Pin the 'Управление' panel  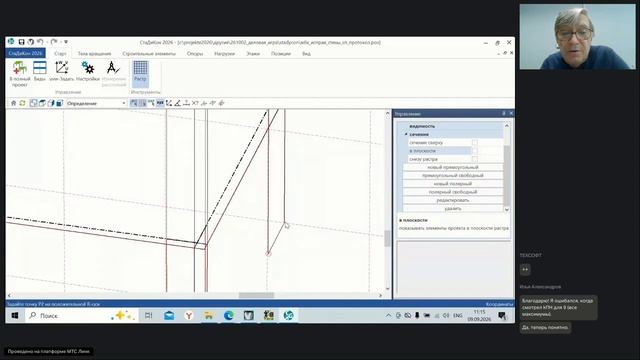[504, 113]
